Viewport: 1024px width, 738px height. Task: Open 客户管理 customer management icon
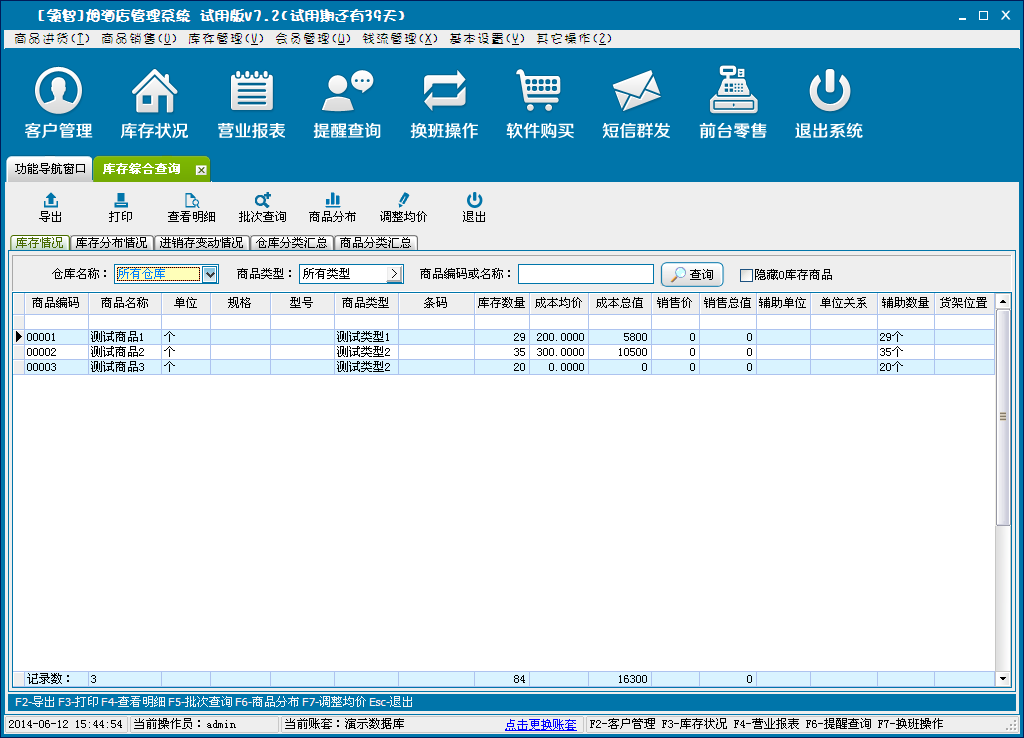[x=58, y=92]
